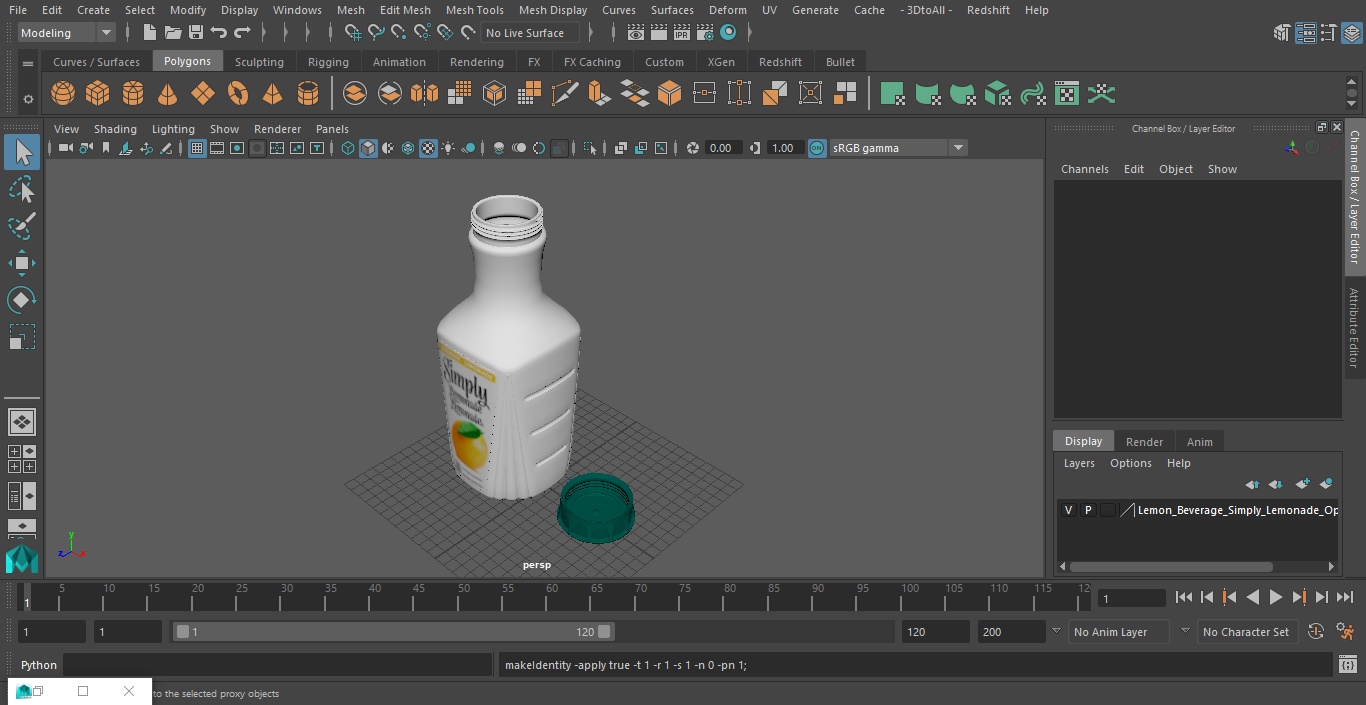Click the layer list horizontal scrollbar
This screenshot has height=705, width=1366.
[1172, 567]
